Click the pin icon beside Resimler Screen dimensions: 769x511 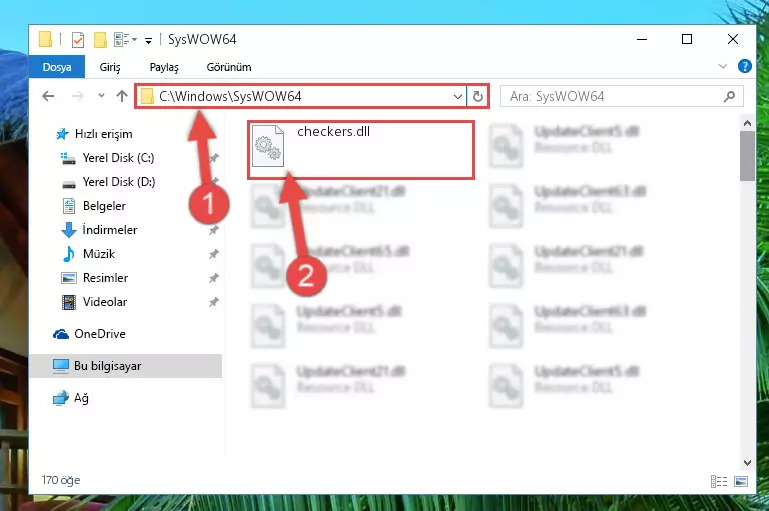[213, 278]
